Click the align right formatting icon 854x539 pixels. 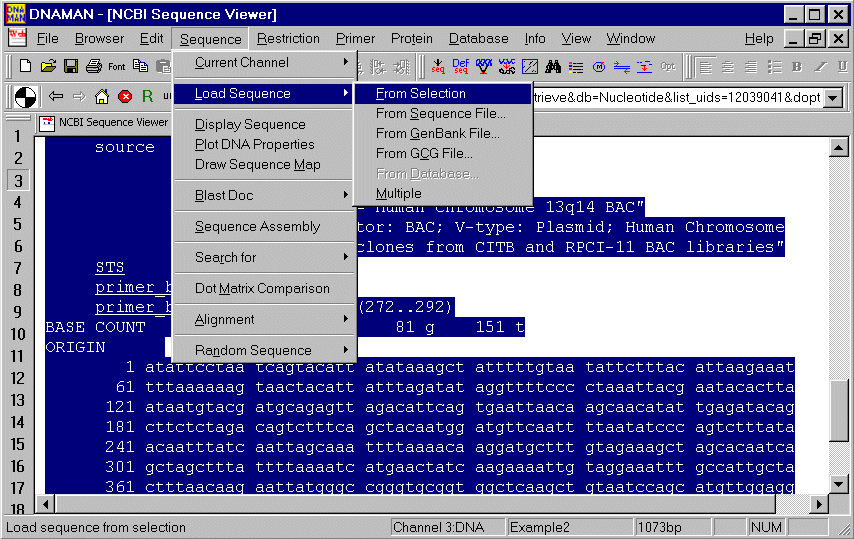coord(751,67)
